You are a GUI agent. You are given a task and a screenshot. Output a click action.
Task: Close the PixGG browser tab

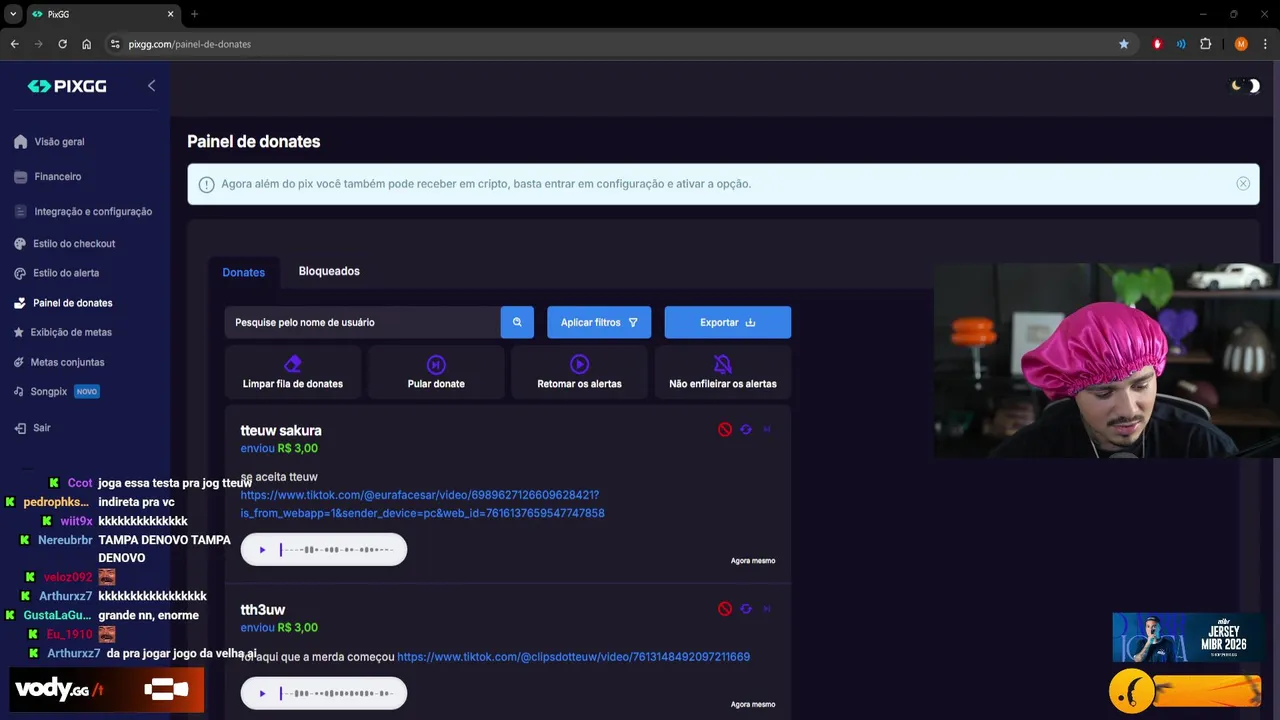coord(170,14)
